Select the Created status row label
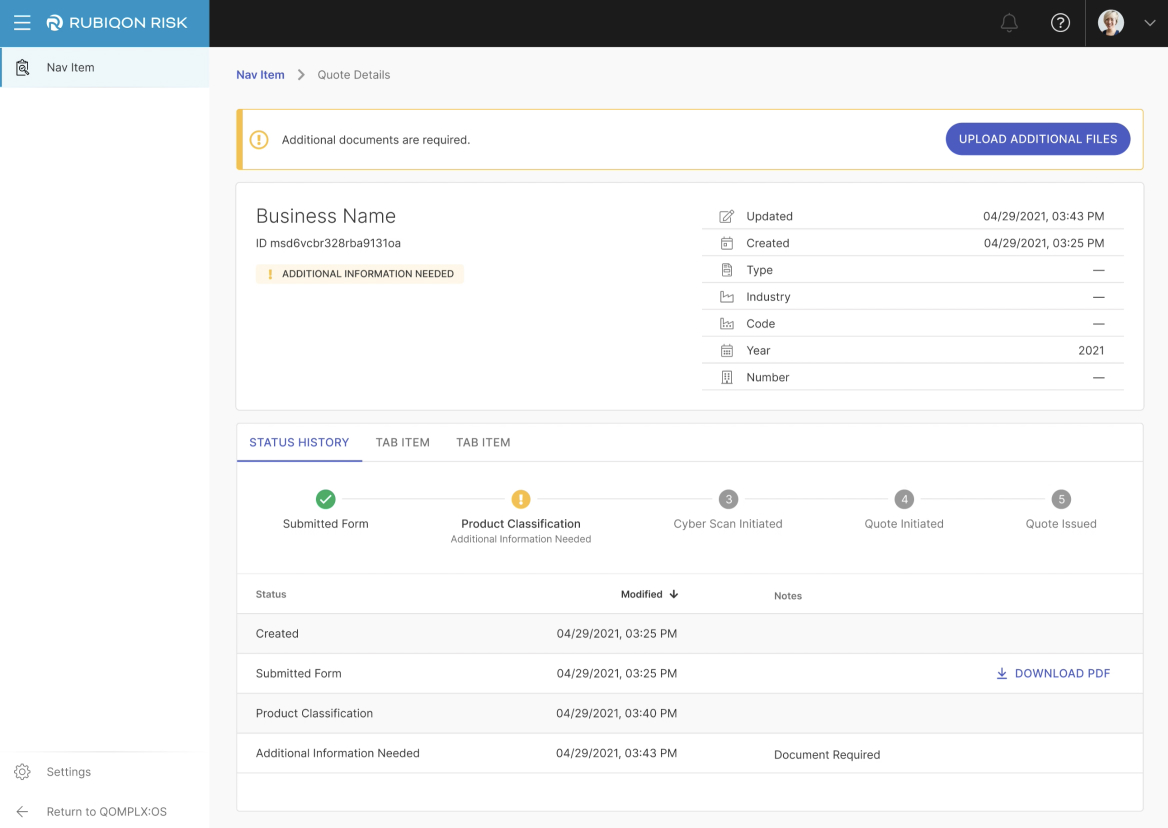The image size is (1168, 828). [x=277, y=634]
